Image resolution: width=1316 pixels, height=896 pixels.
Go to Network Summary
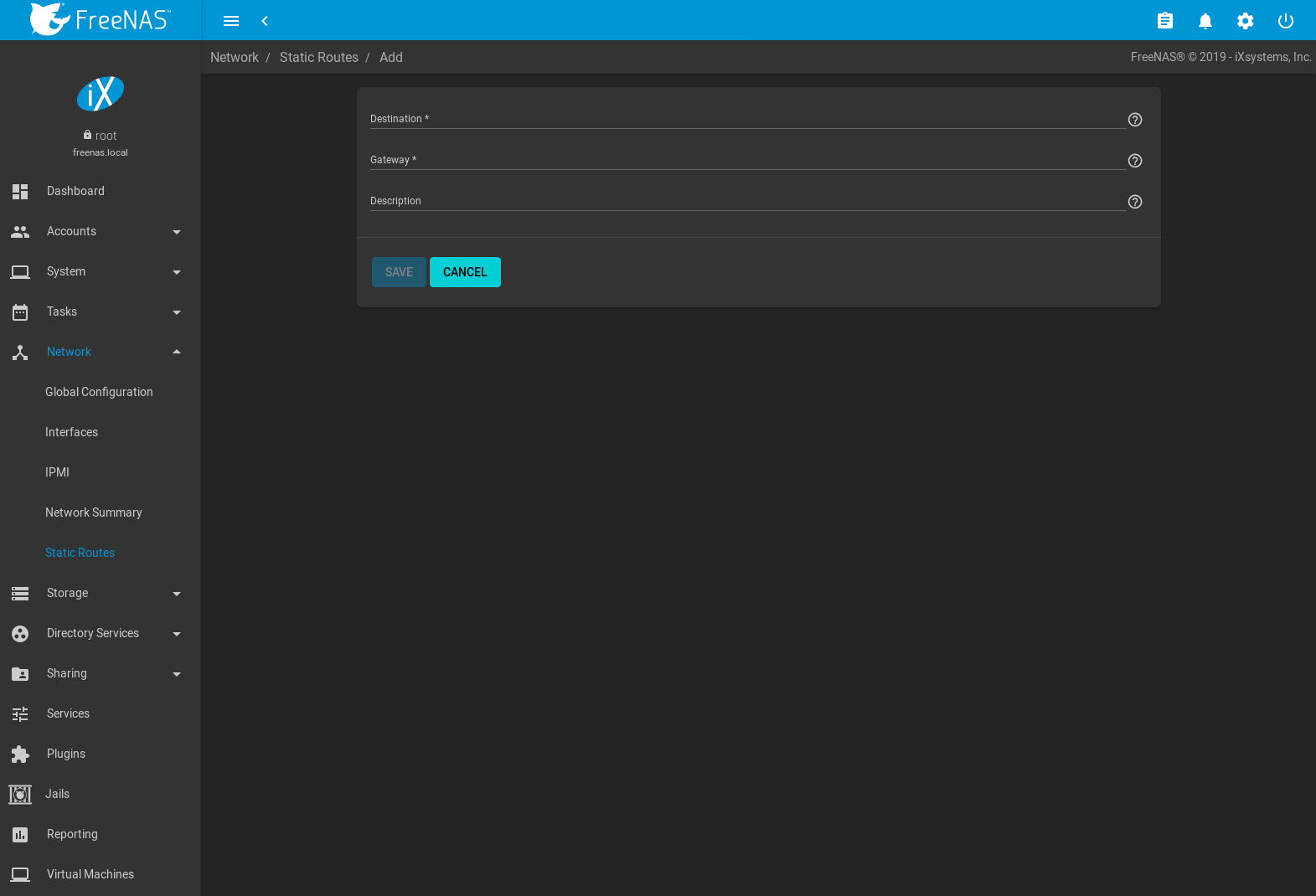coord(93,512)
